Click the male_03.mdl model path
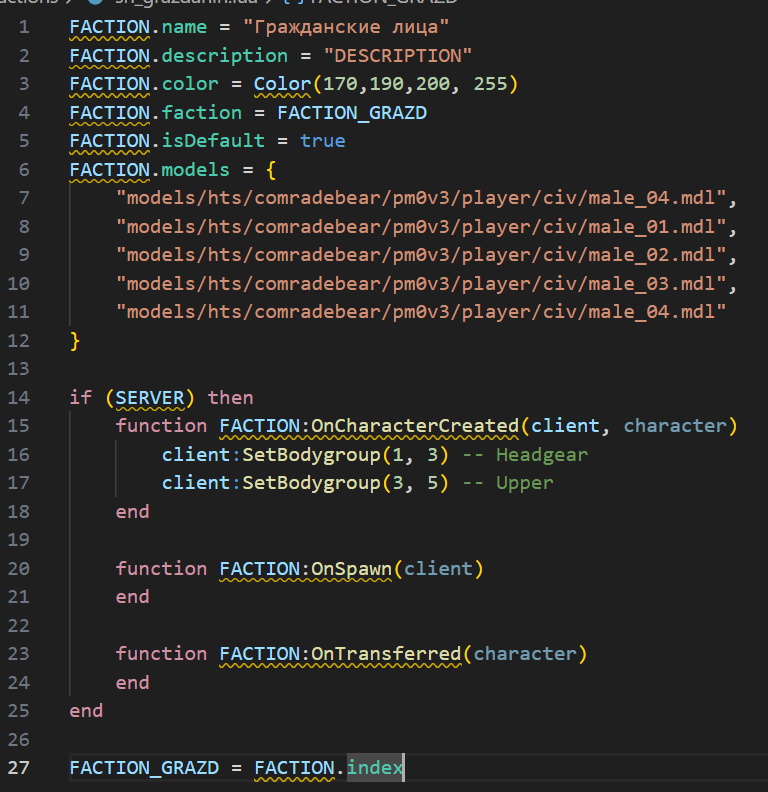Image resolution: width=768 pixels, height=792 pixels. [427, 283]
